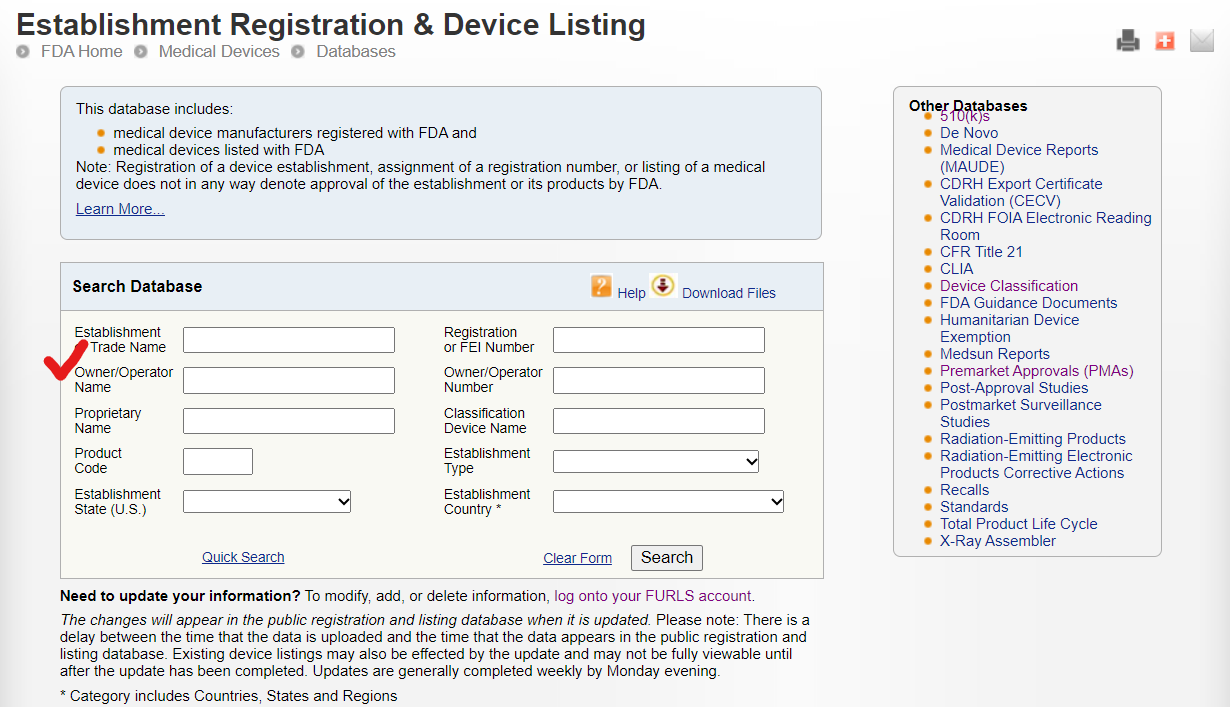Open the Learn More link

120,209
